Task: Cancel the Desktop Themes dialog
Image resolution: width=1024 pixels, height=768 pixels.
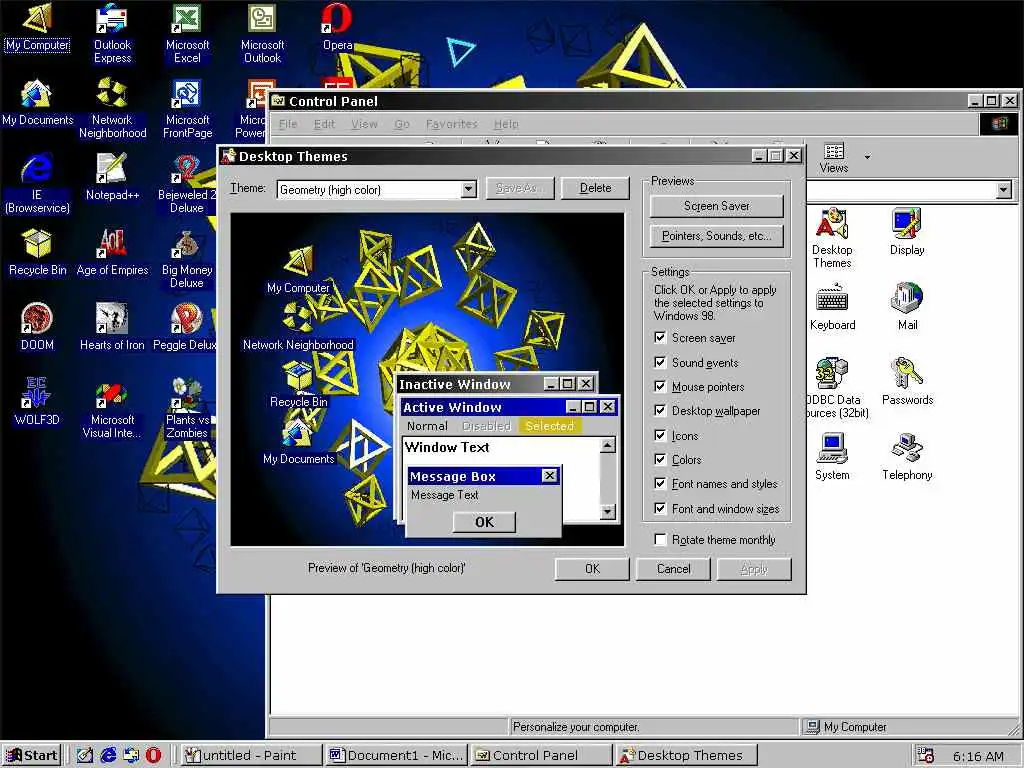Action: tap(673, 569)
